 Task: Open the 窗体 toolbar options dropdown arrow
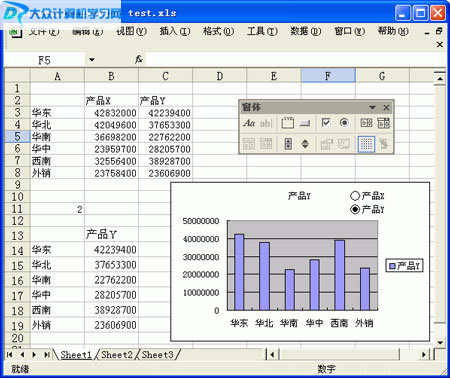[372, 107]
